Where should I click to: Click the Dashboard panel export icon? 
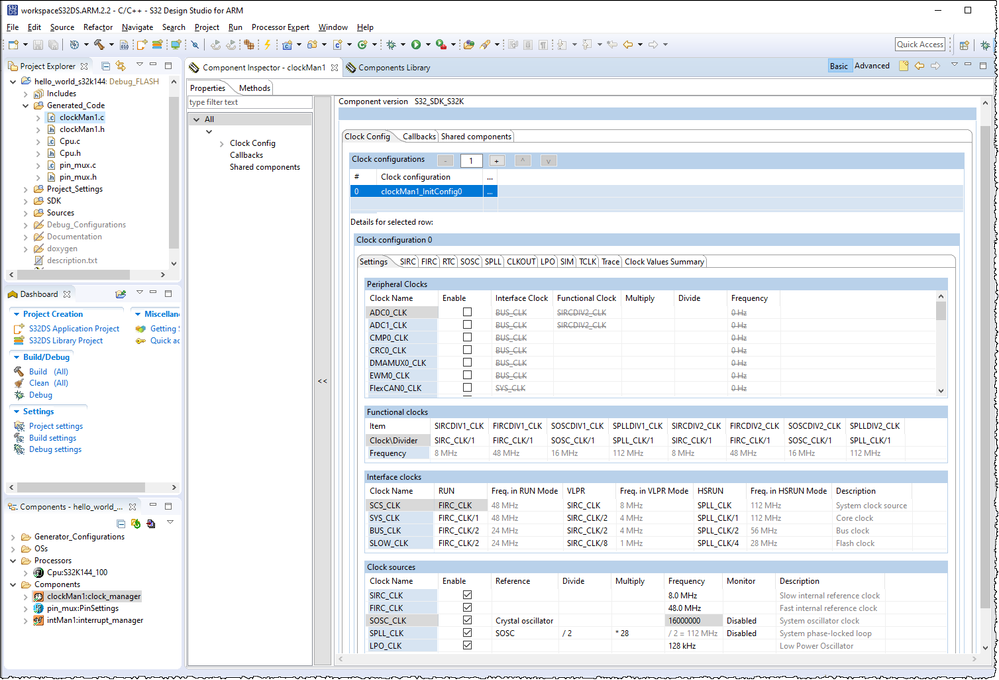click(x=120, y=294)
